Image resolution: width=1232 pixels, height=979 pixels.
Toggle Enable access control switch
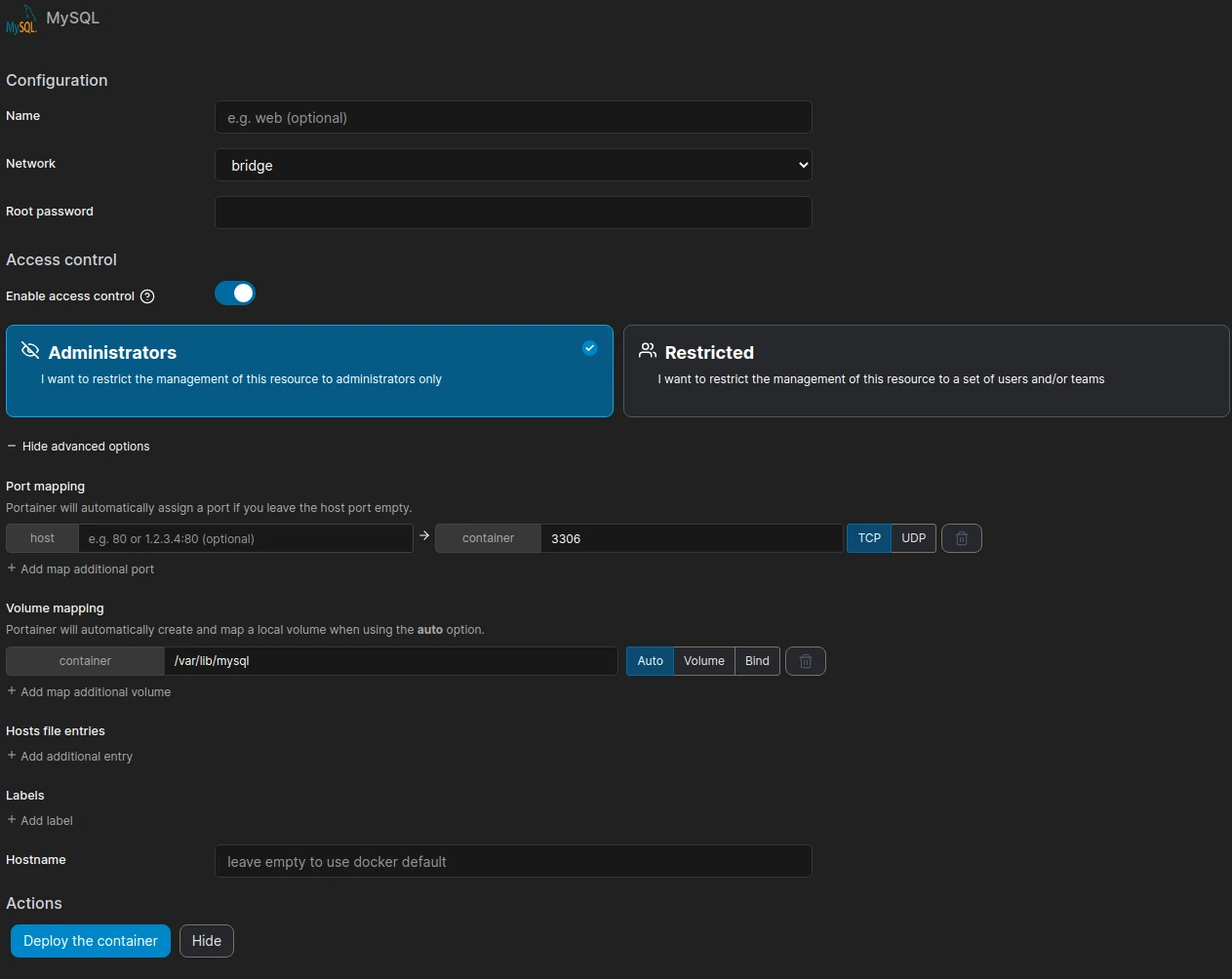pos(235,294)
